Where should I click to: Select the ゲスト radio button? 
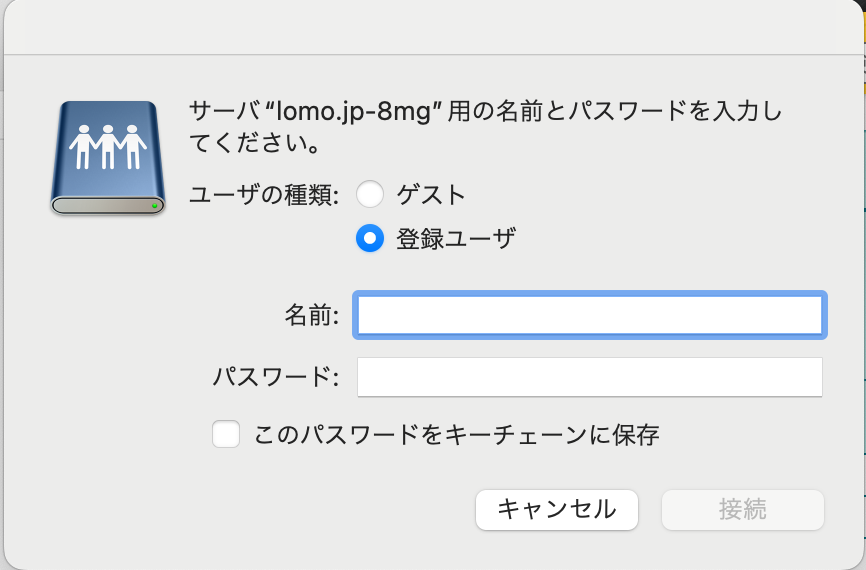pyautogui.click(x=370, y=193)
